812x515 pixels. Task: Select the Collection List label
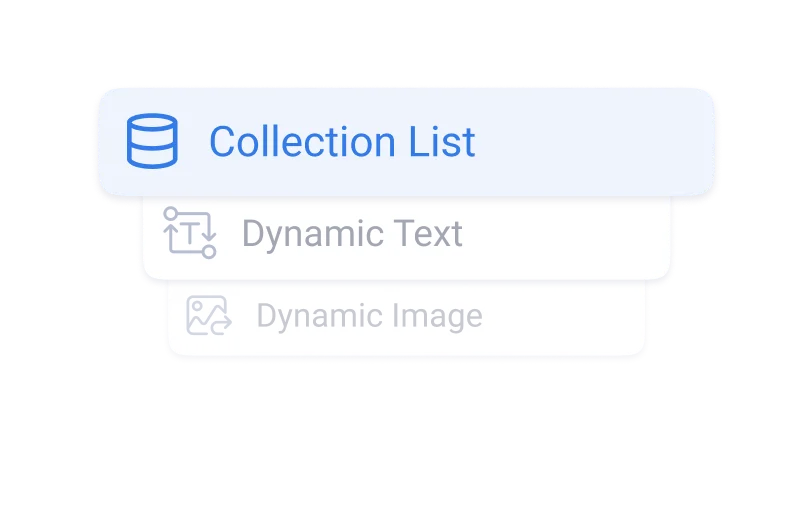[x=342, y=142]
